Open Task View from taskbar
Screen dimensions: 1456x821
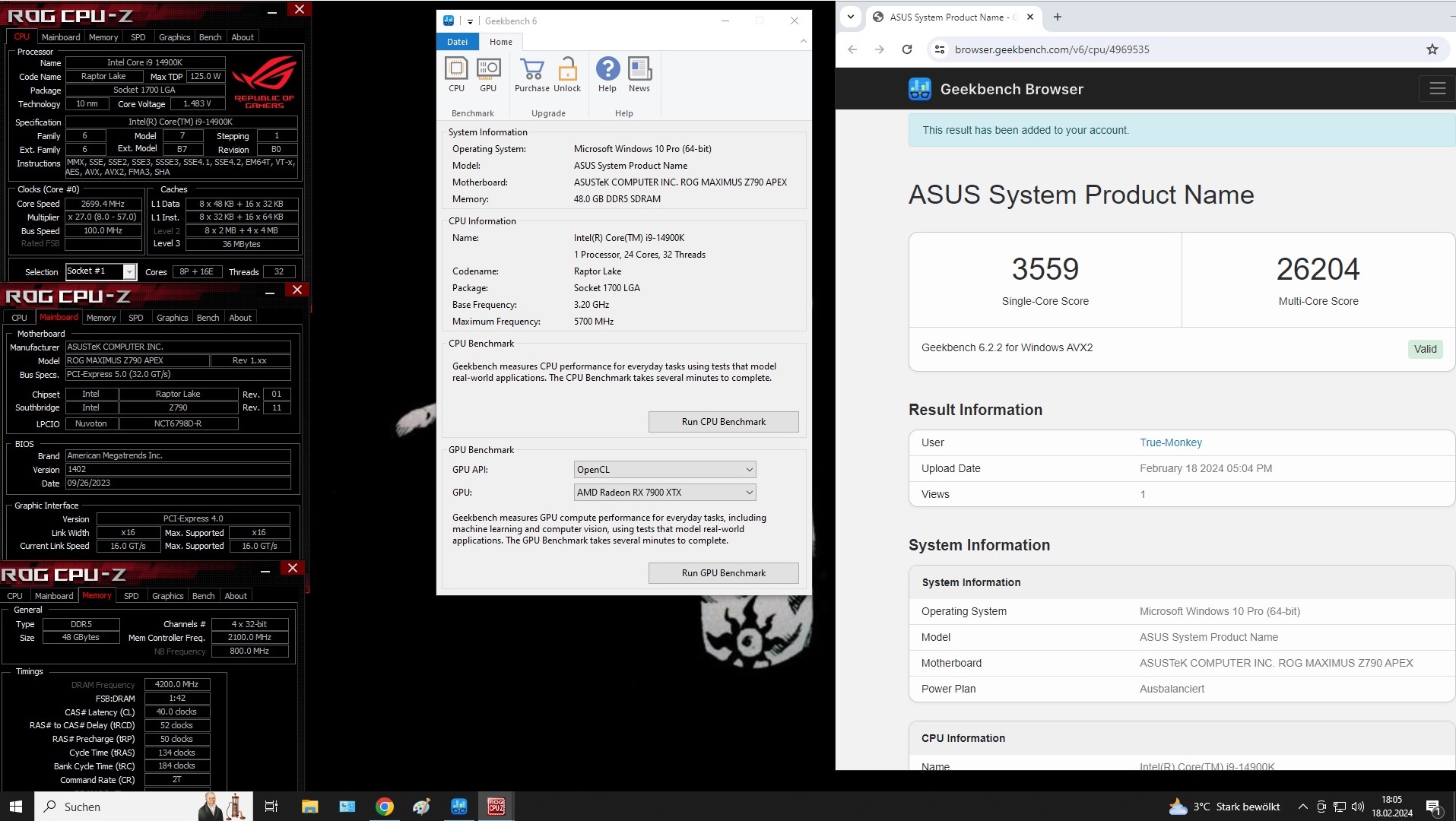click(271, 807)
